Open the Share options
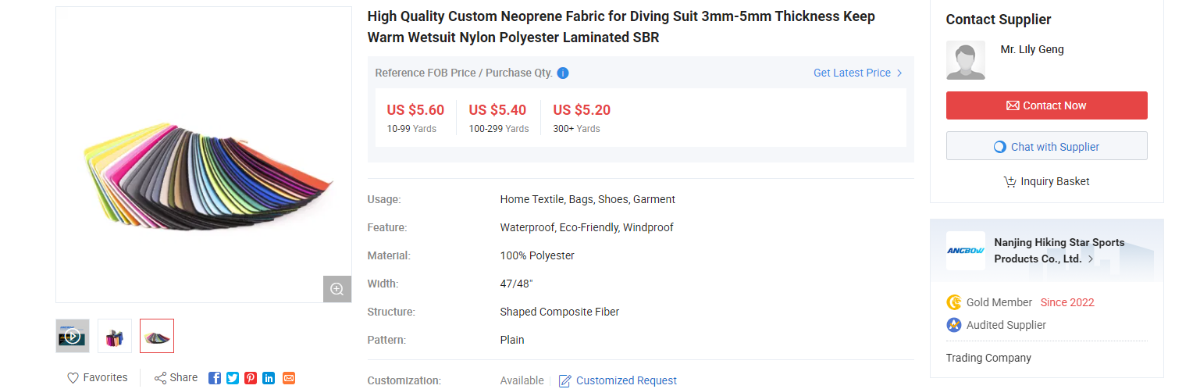This screenshot has width=1200, height=389. tap(176, 378)
